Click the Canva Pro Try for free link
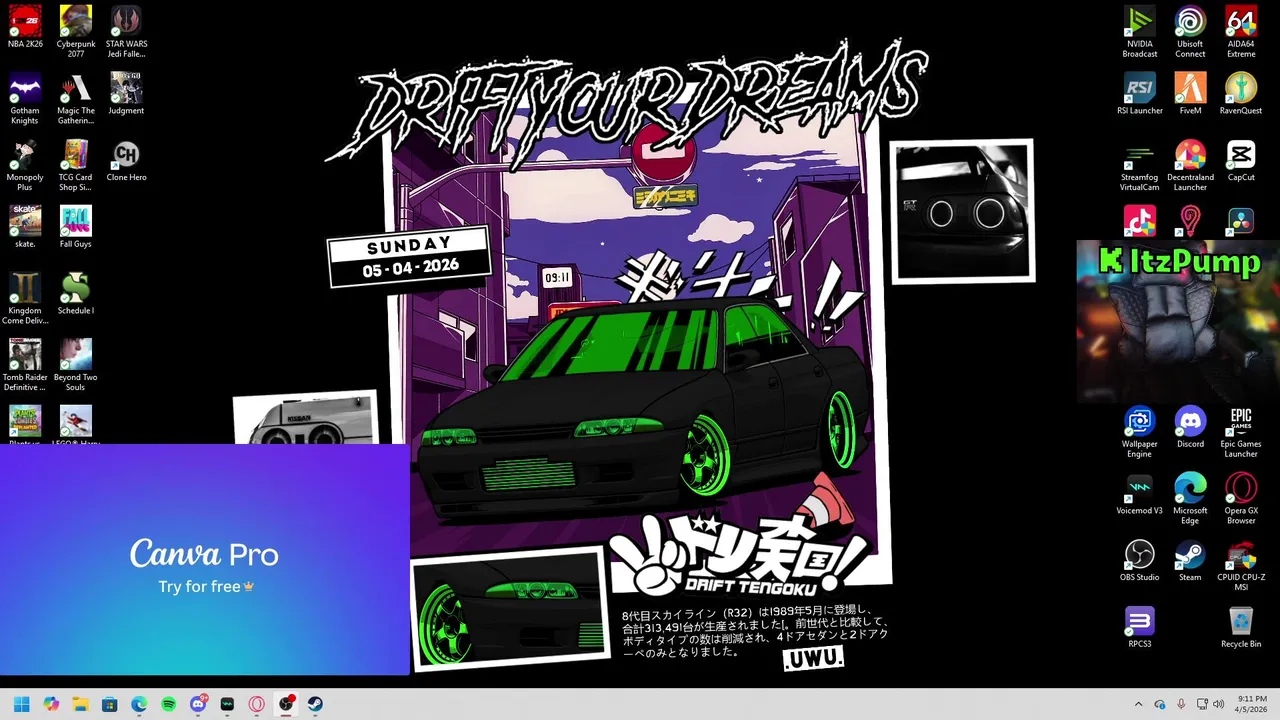The image size is (1280, 720). click(x=206, y=586)
